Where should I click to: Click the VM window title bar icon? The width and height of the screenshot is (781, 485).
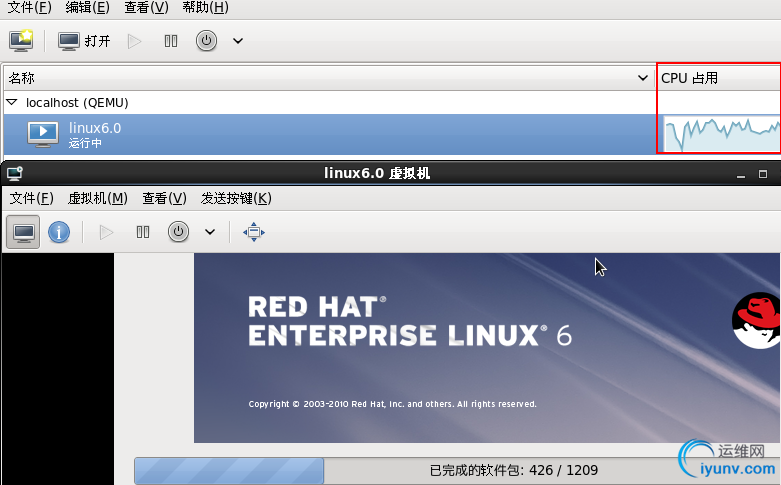point(15,173)
